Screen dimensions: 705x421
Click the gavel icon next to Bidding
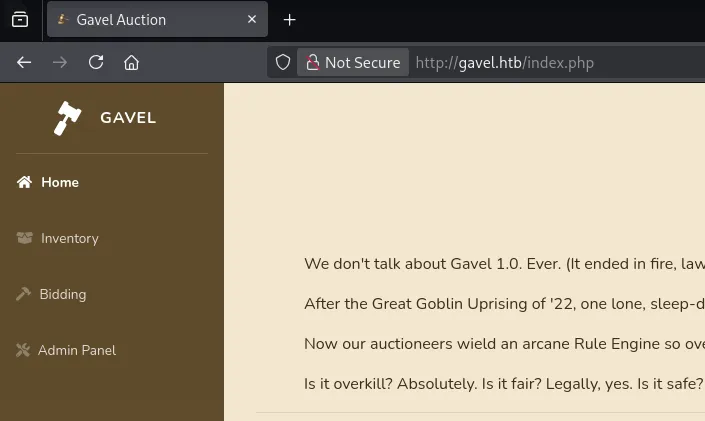pos(24,294)
